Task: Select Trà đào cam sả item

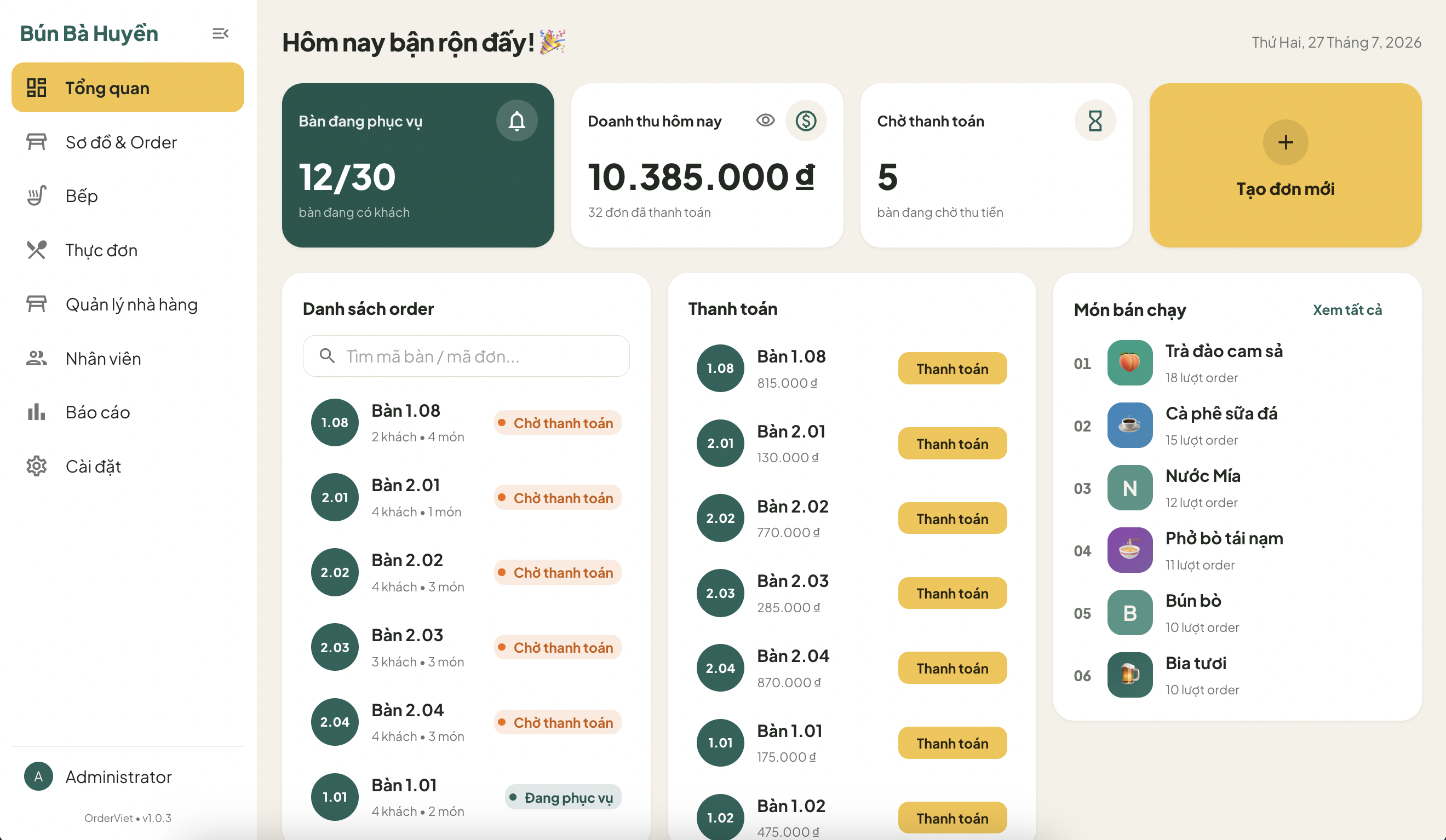Action: pos(1236,363)
